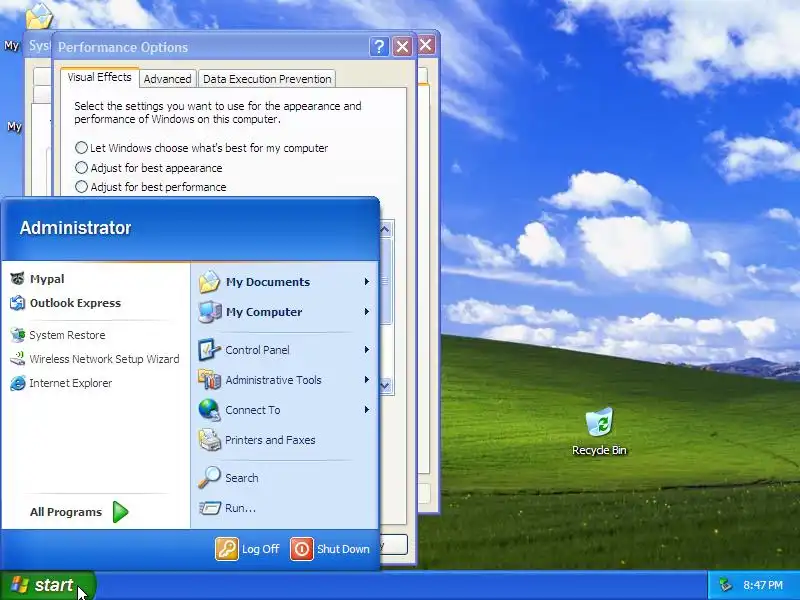Click the Printers and Faxes text label
Viewport: 800px width, 600px height.
click(270, 440)
